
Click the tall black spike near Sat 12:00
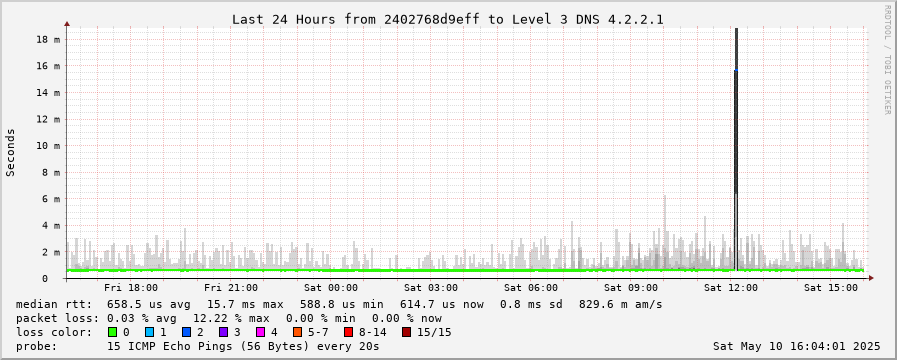pos(736,149)
